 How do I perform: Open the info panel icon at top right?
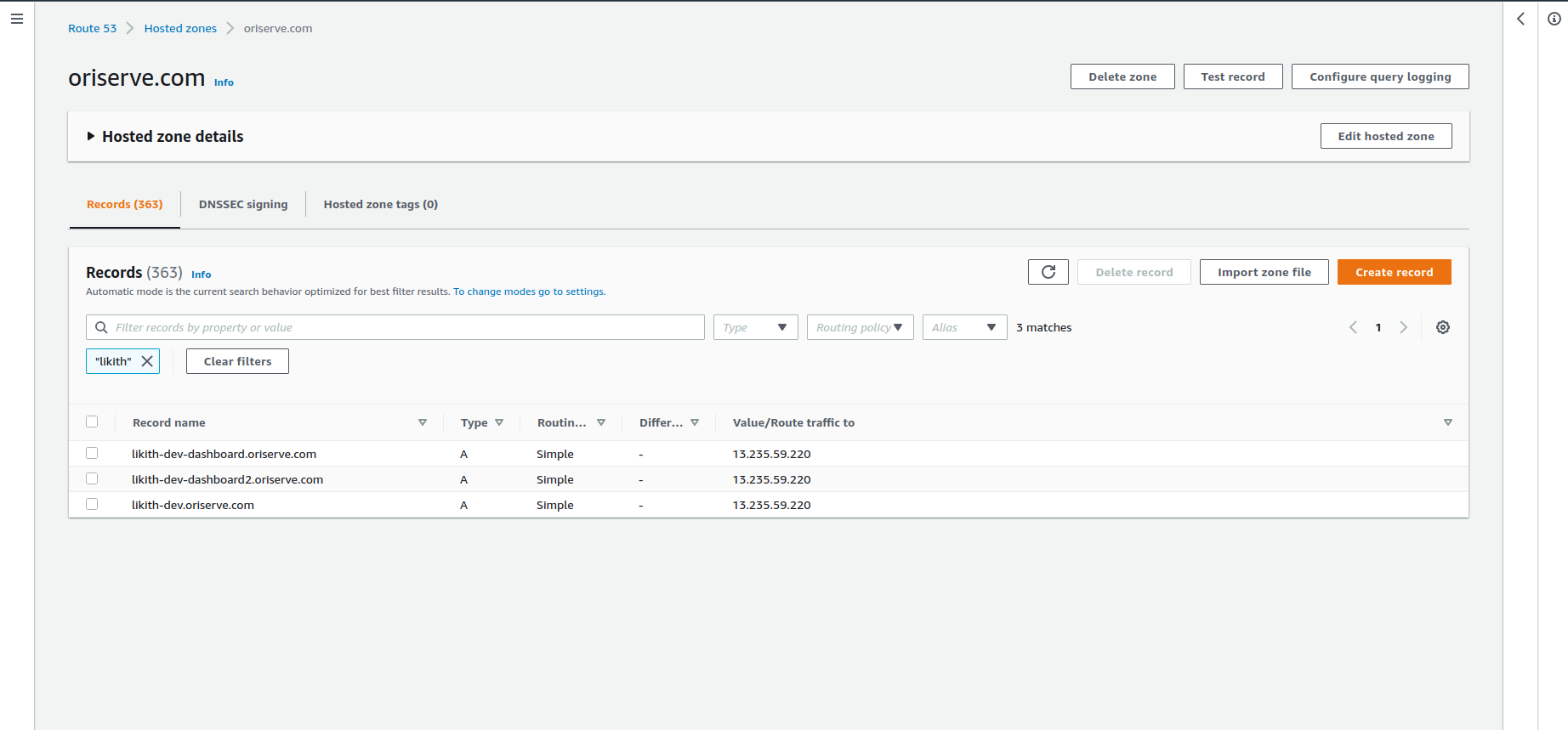[1554, 19]
